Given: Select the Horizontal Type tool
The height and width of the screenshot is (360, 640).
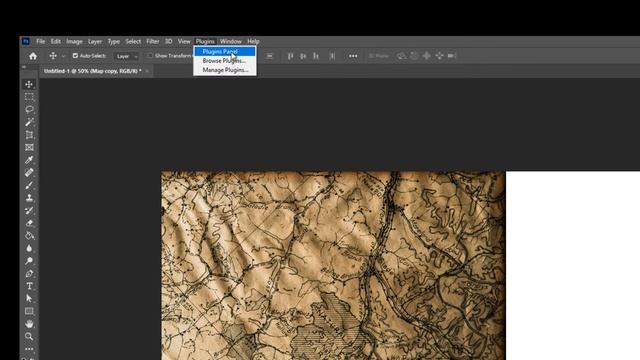Looking at the screenshot, I should 29,286.
